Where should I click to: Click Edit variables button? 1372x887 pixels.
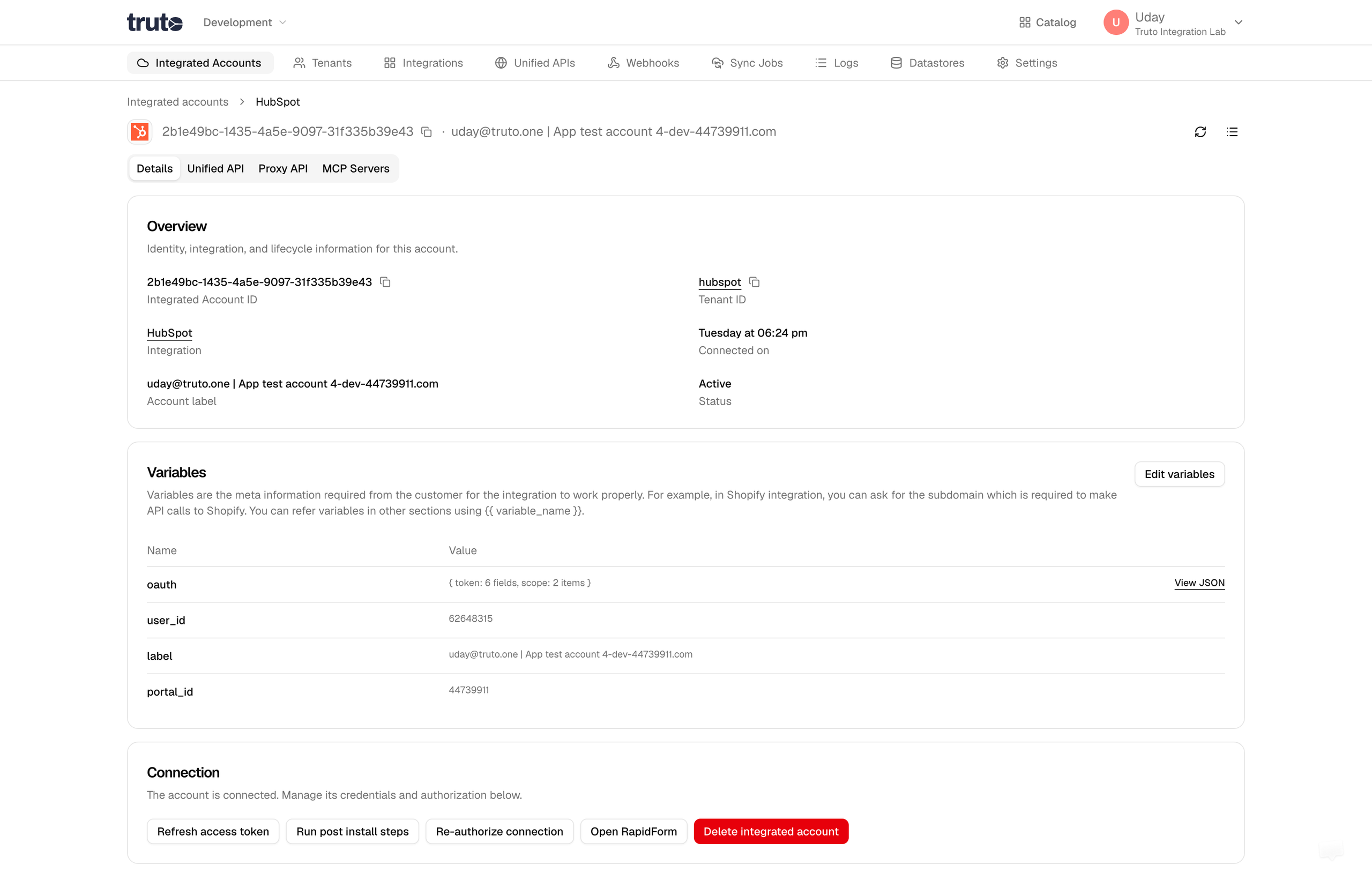1179,474
